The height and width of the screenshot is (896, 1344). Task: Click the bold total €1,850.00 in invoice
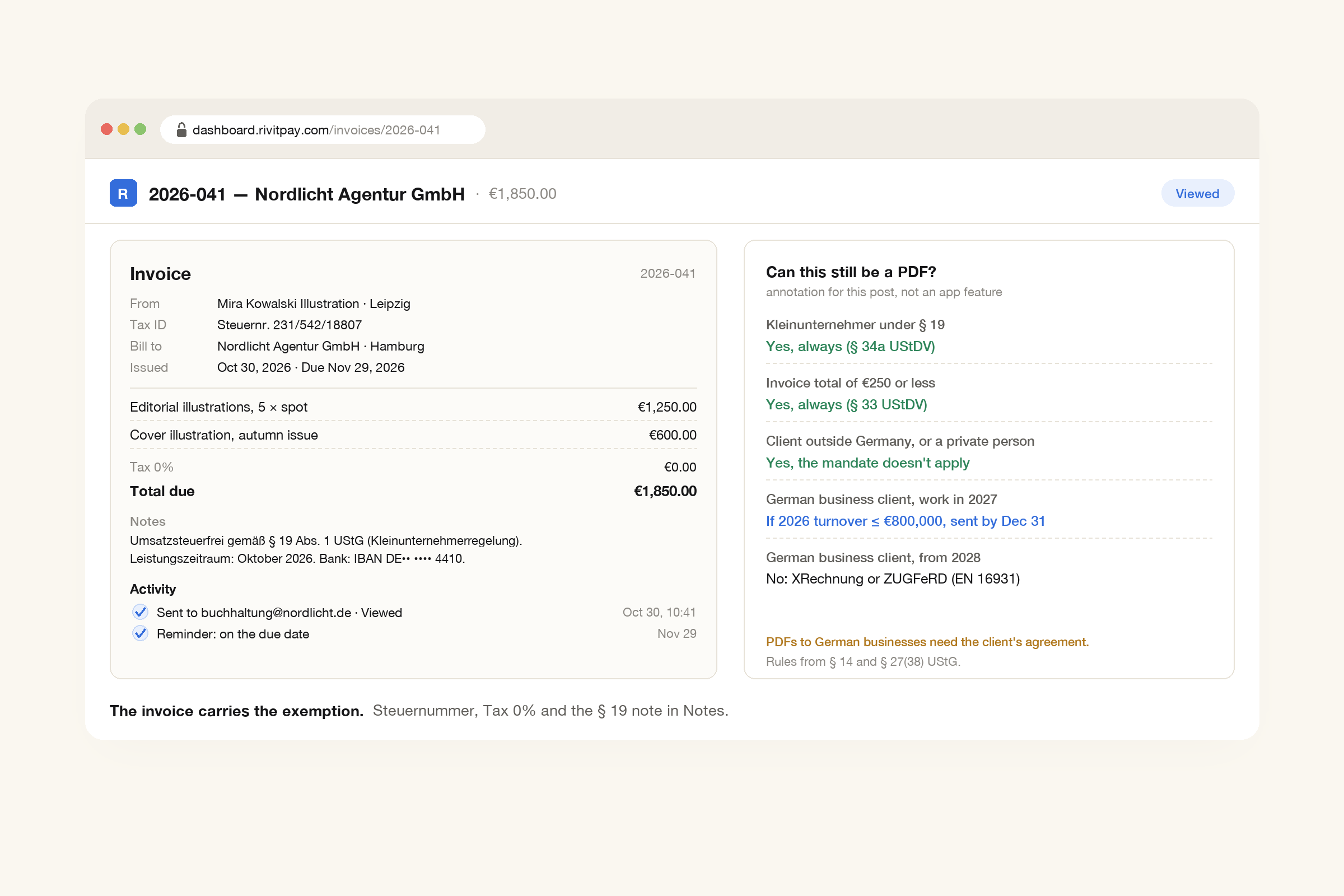665,491
